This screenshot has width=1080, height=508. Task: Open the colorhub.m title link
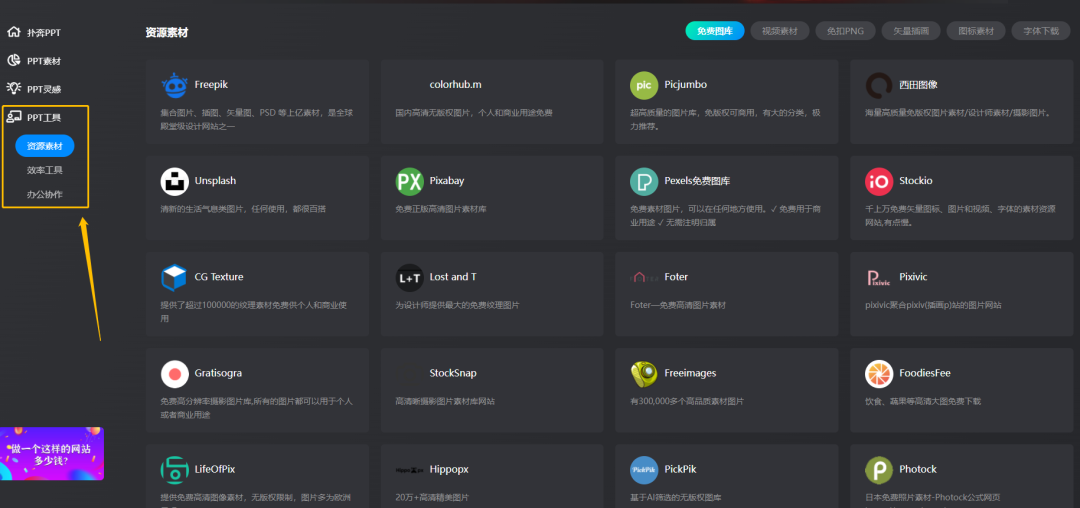(455, 85)
